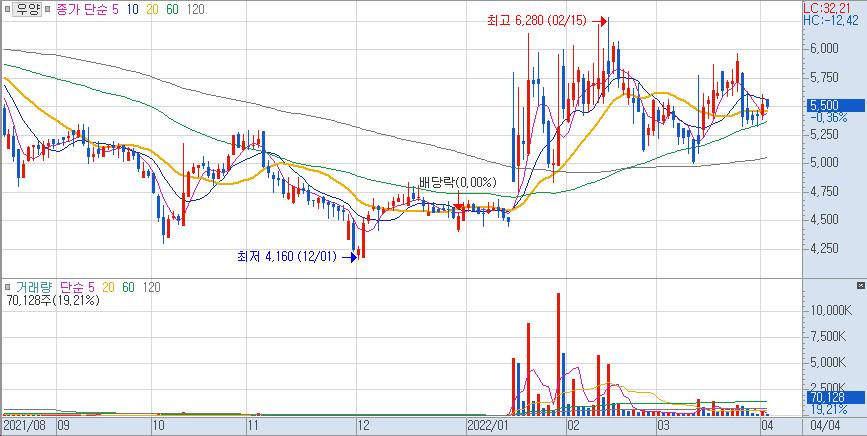867x436 pixels.
Task: Click the 02 month label on the date axis
Action: [574, 426]
